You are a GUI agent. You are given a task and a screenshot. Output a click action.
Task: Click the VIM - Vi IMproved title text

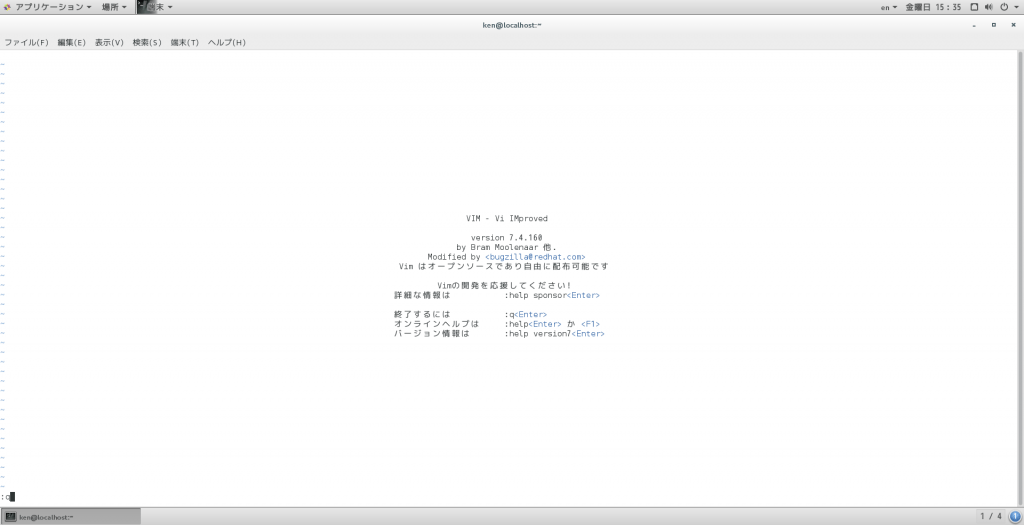click(507, 219)
